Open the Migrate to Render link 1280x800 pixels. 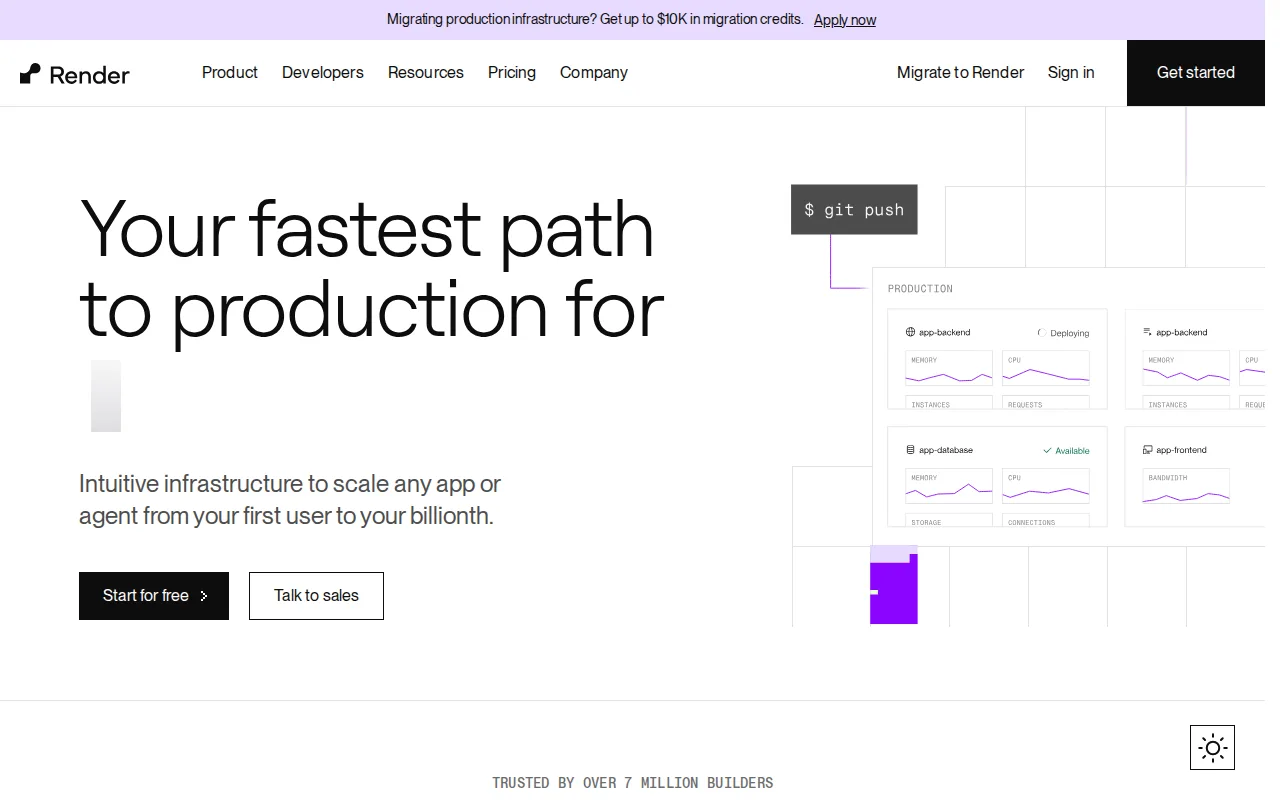[x=960, y=73]
